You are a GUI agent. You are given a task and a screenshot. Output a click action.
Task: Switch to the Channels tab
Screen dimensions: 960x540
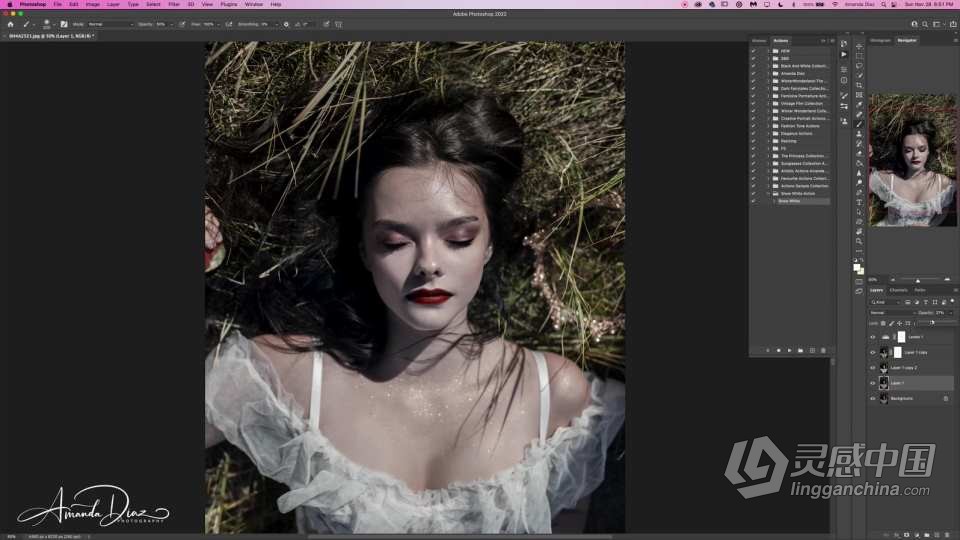pyautogui.click(x=898, y=290)
